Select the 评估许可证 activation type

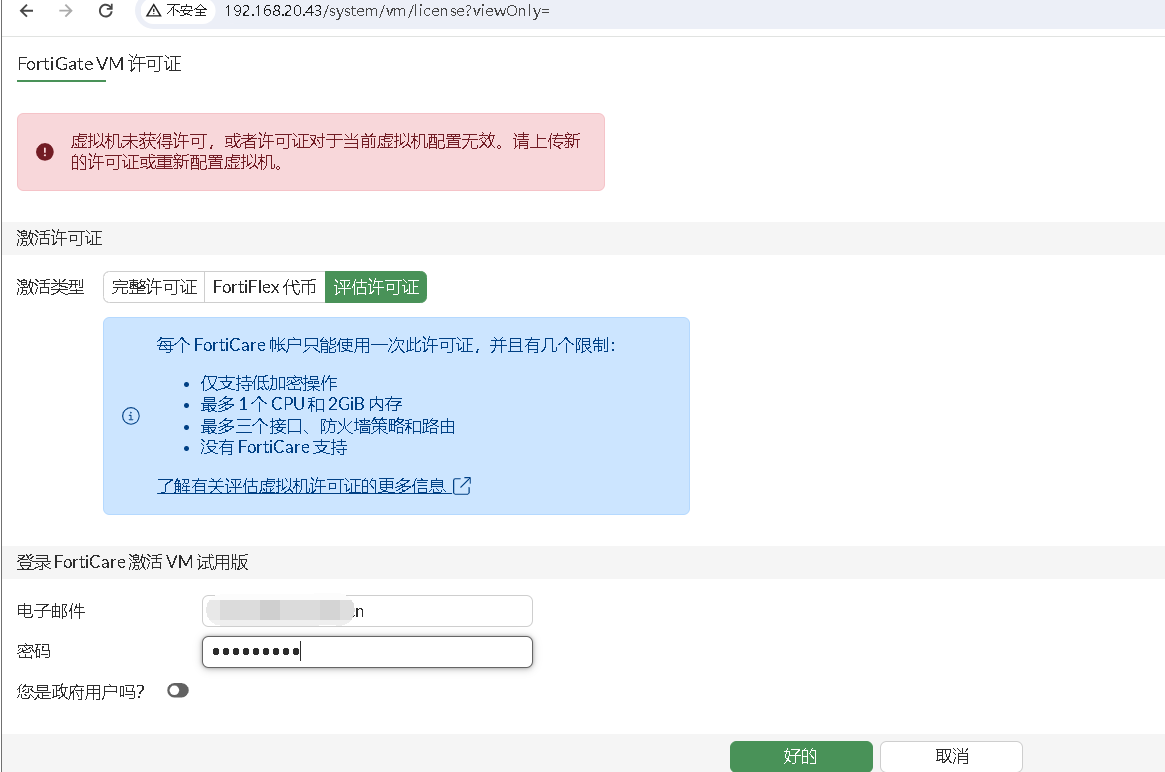pyautogui.click(x=376, y=287)
